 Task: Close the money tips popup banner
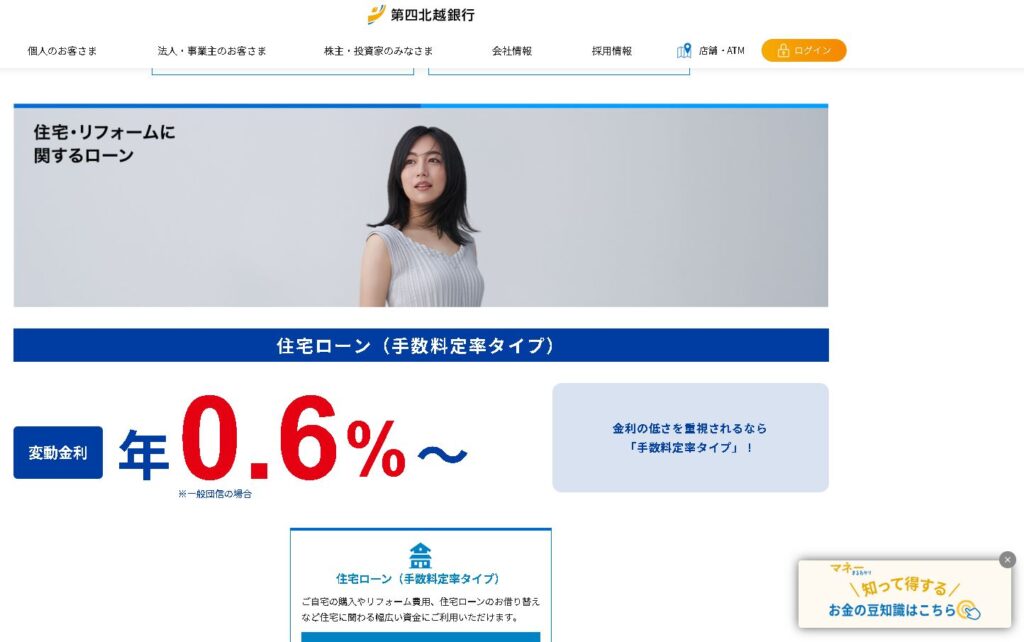pos(1007,559)
